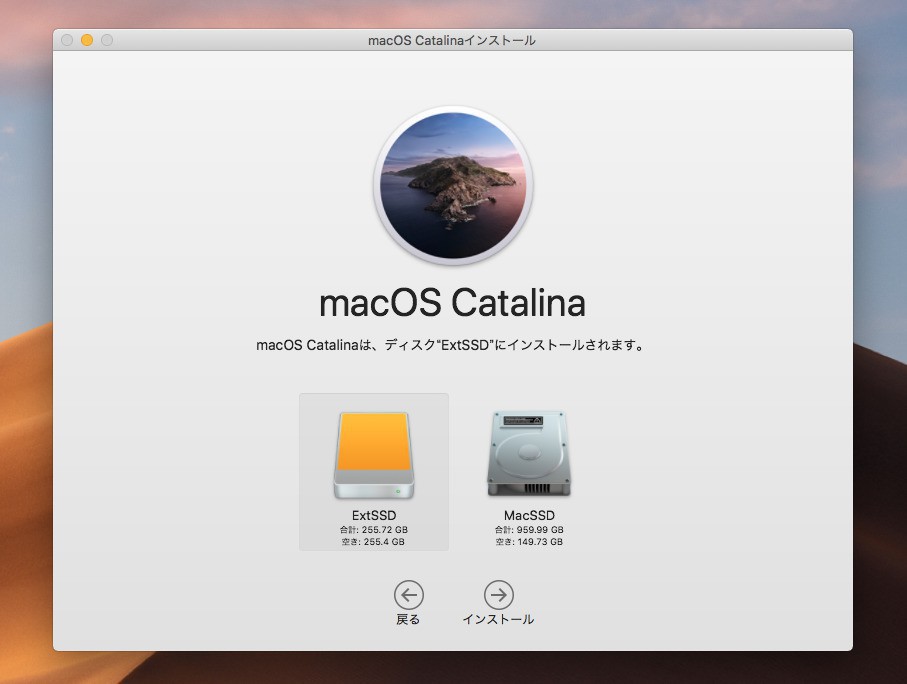Click ExtSSD free 255.4 GB text
This screenshot has height=684, width=907.
(374, 542)
